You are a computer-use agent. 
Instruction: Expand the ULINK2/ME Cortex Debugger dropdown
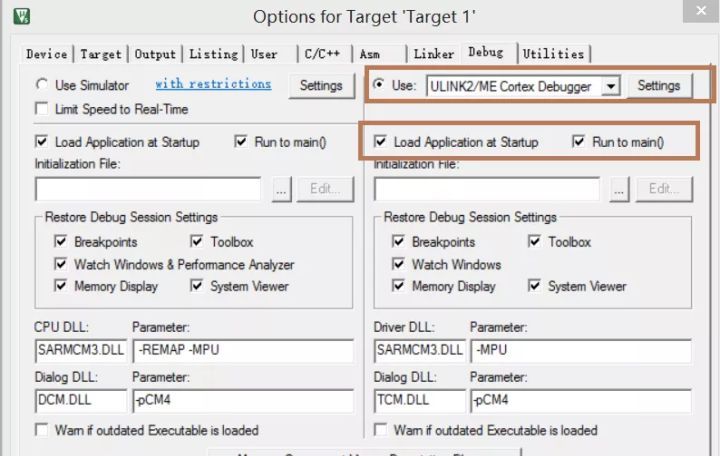(612, 87)
